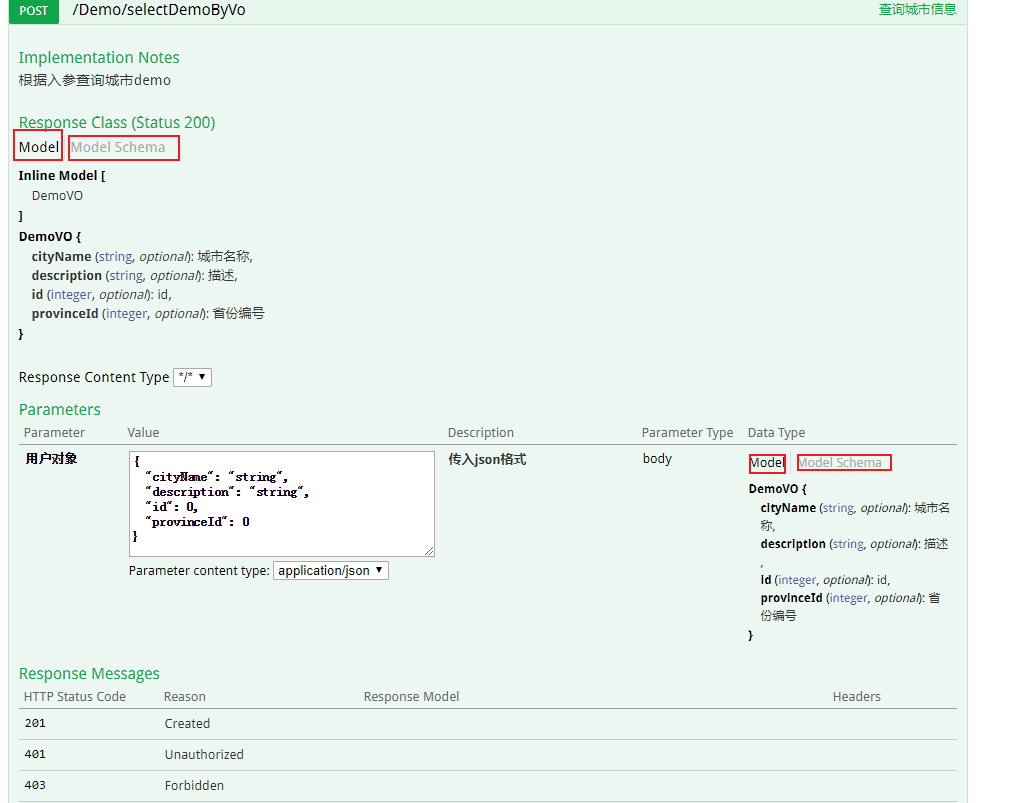The image size is (1030, 803).
Task: Click the 根据入参查询城市demo note text
Action: pyautogui.click(x=95, y=80)
